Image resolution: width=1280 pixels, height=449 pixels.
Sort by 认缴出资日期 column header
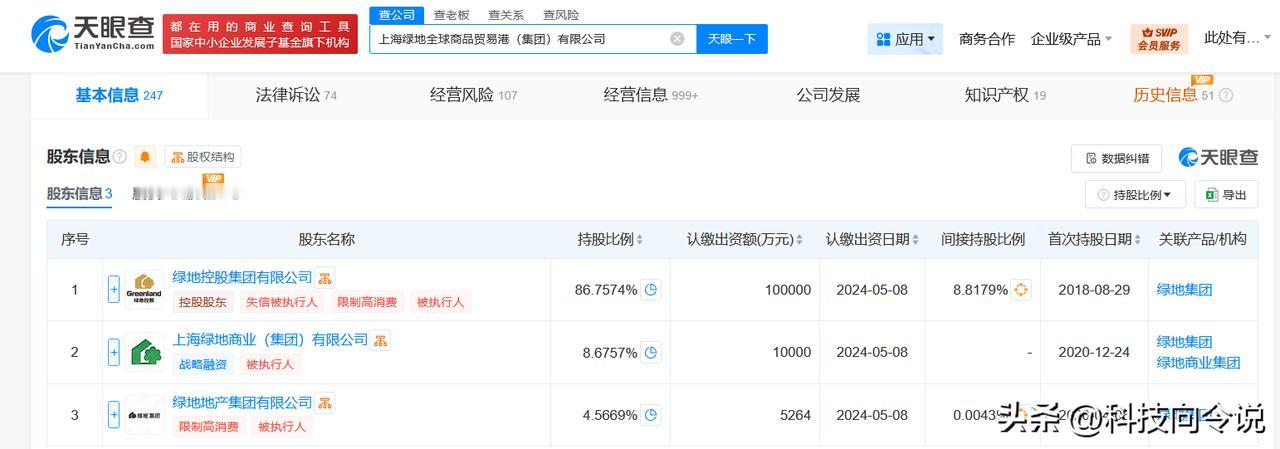click(x=872, y=239)
